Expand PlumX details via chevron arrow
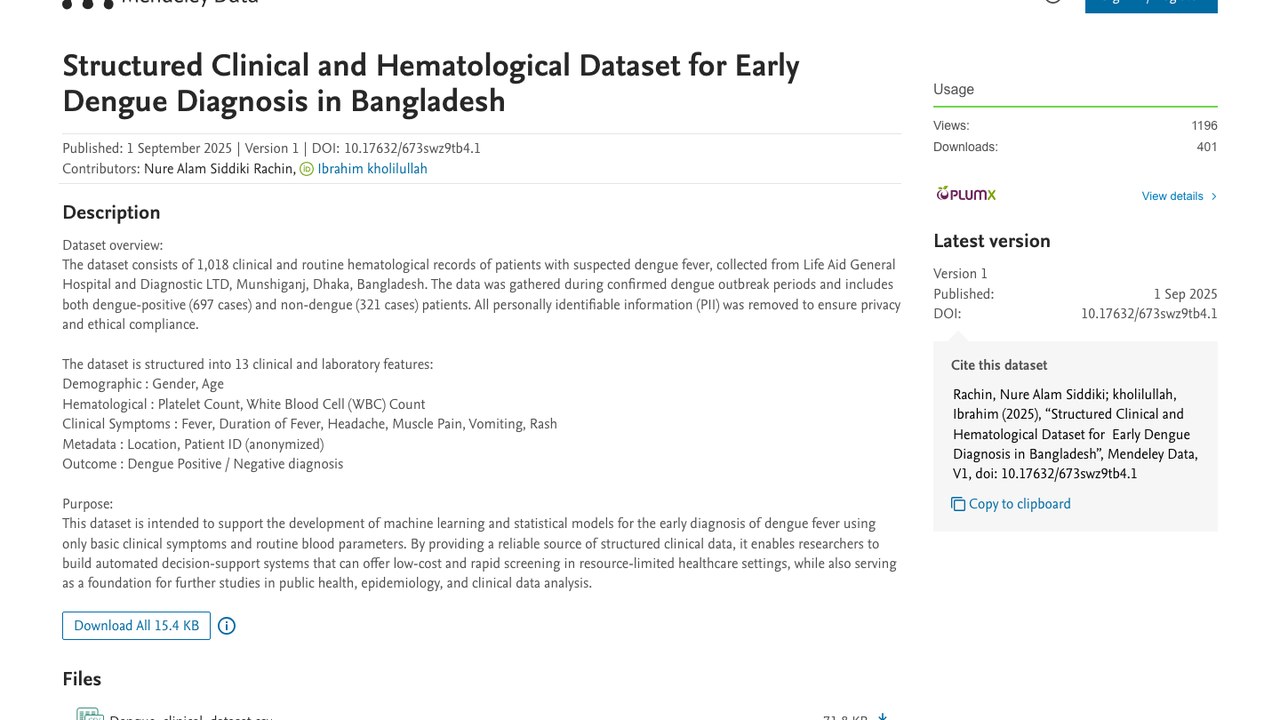The width and height of the screenshot is (1280, 720). point(1214,196)
